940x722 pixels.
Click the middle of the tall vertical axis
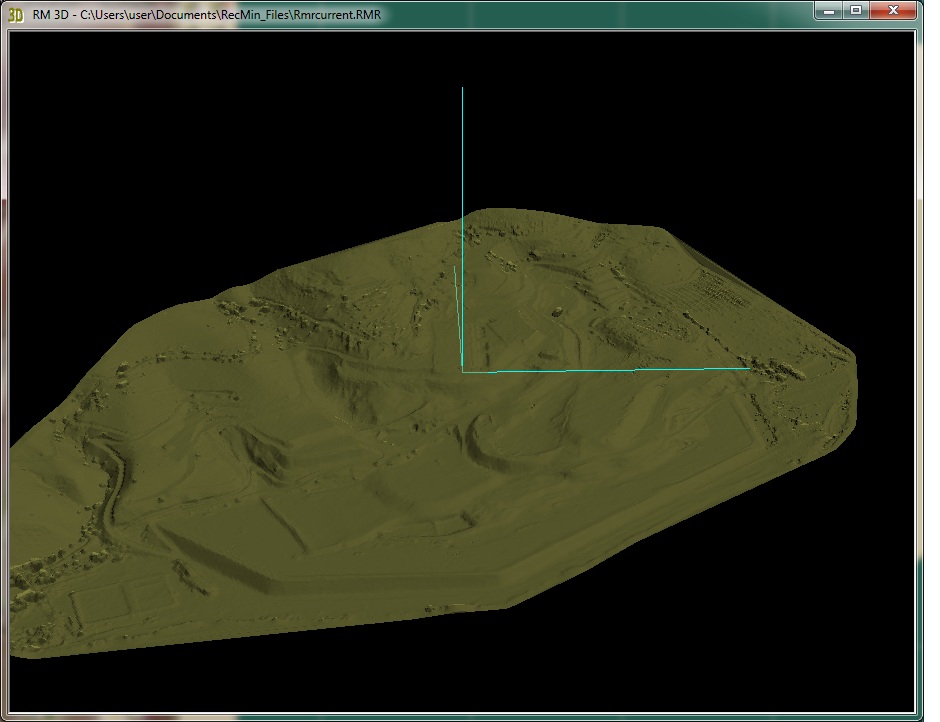pyautogui.click(x=462, y=230)
